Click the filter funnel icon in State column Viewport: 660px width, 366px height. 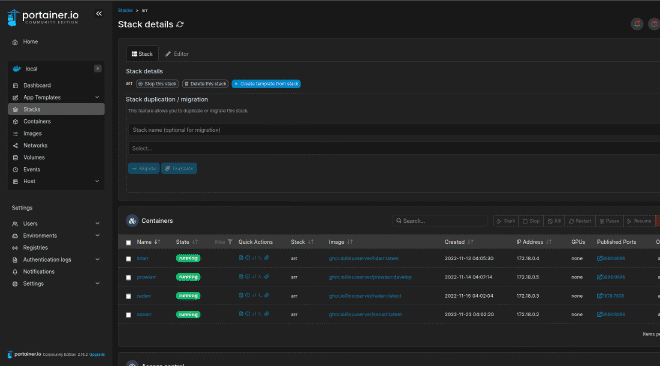[230, 242]
